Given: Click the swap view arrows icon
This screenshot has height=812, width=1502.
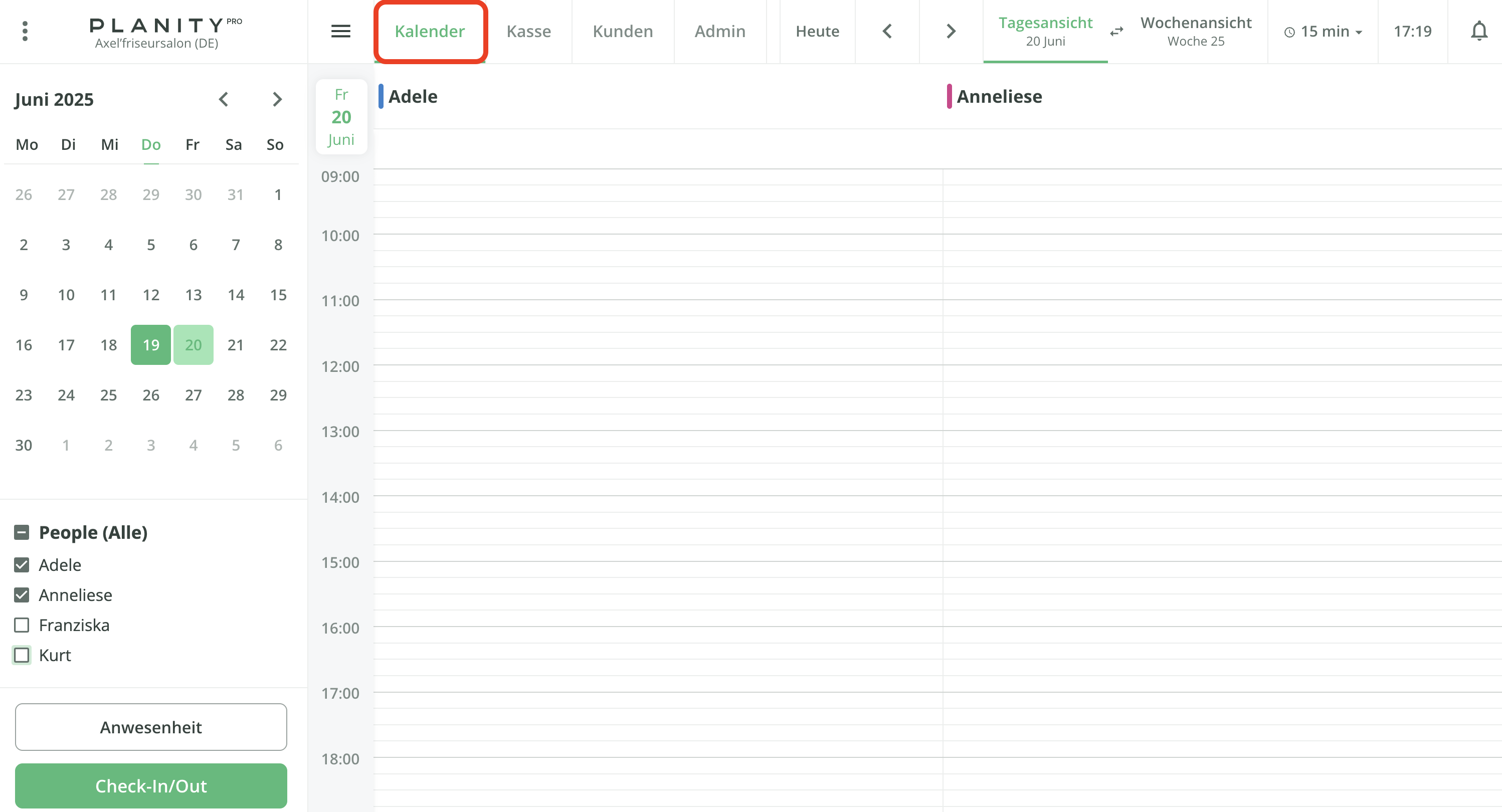Looking at the screenshot, I should [1116, 31].
